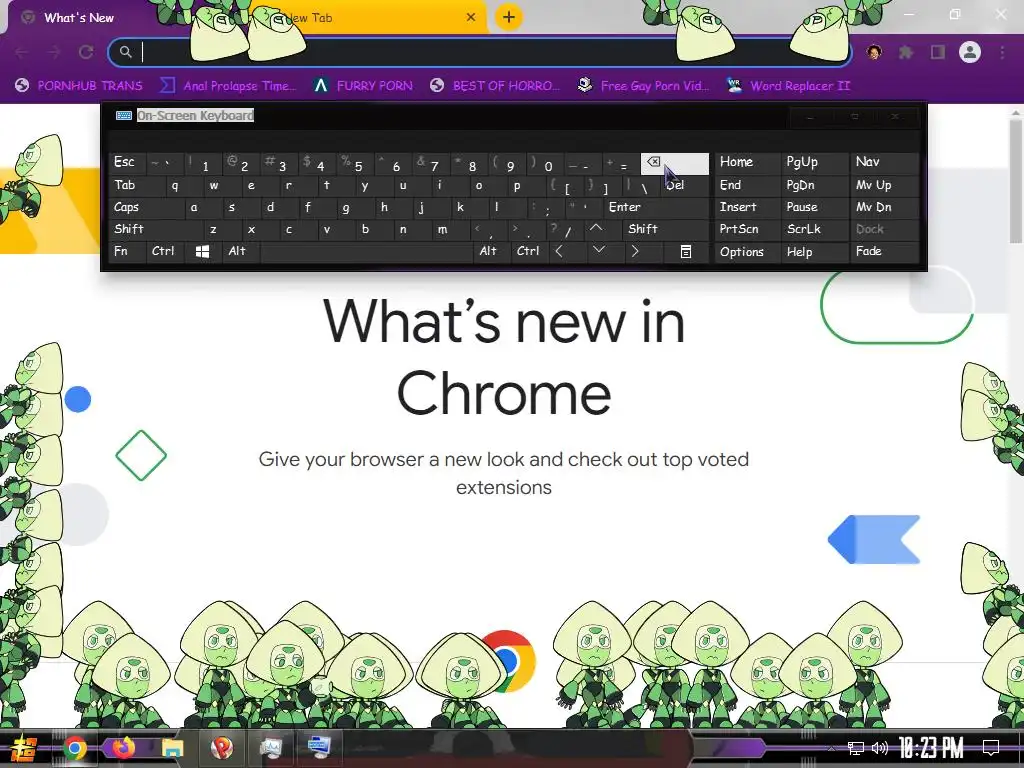Open Chrome's three-dot menu
Viewport: 1024px width, 768px height.
click(x=1002, y=52)
